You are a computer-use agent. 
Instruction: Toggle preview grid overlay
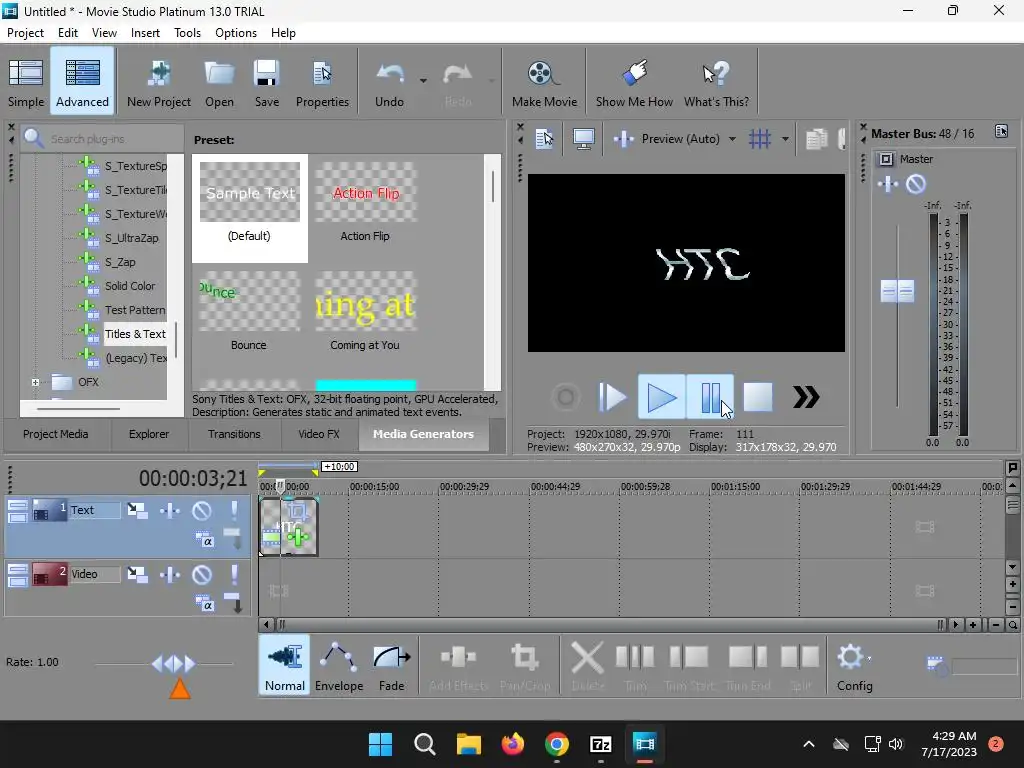click(760, 138)
